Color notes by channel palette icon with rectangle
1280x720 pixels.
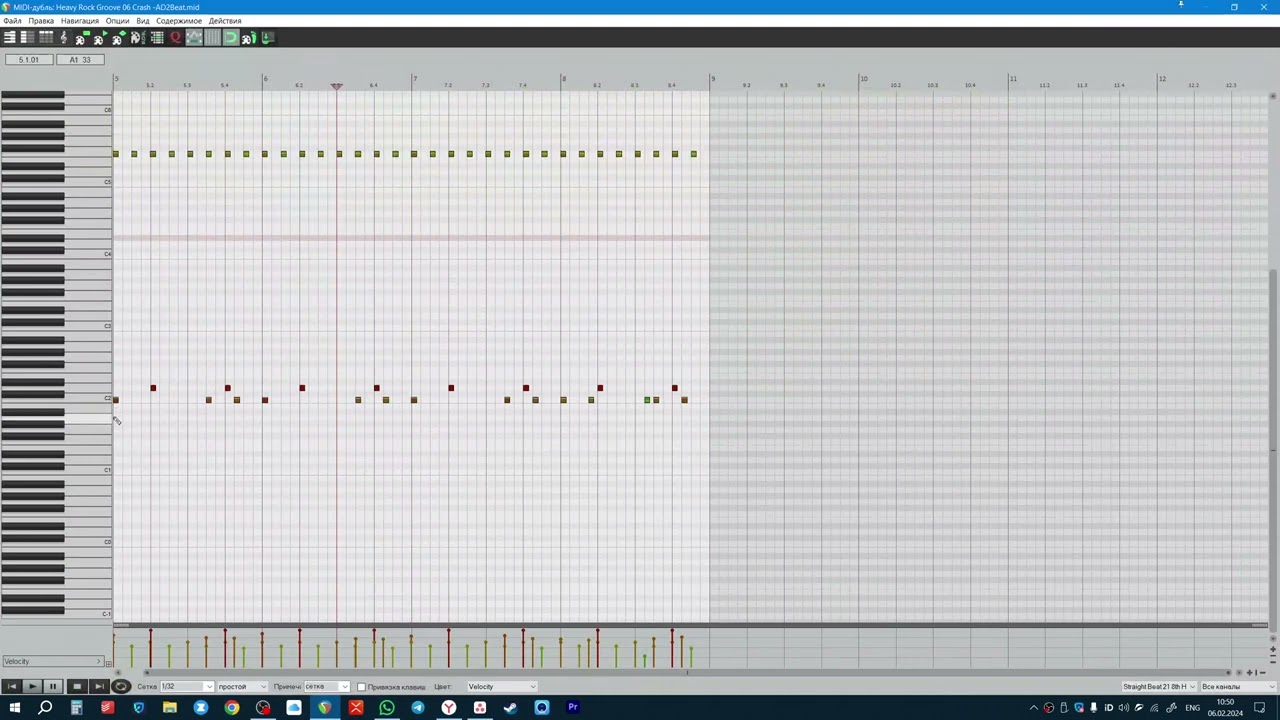point(82,38)
